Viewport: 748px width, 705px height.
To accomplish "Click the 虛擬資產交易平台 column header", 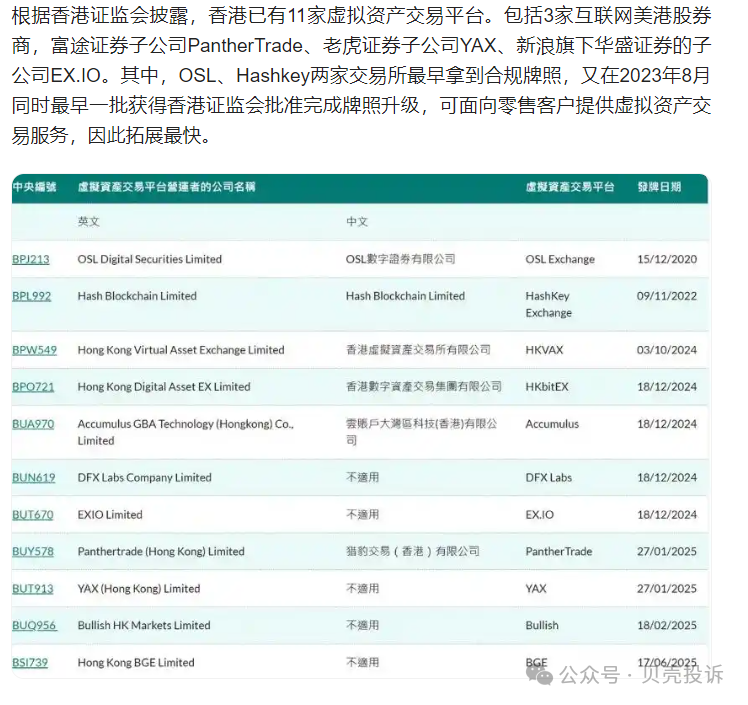I will pyautogui.click(x=569, y=187).
